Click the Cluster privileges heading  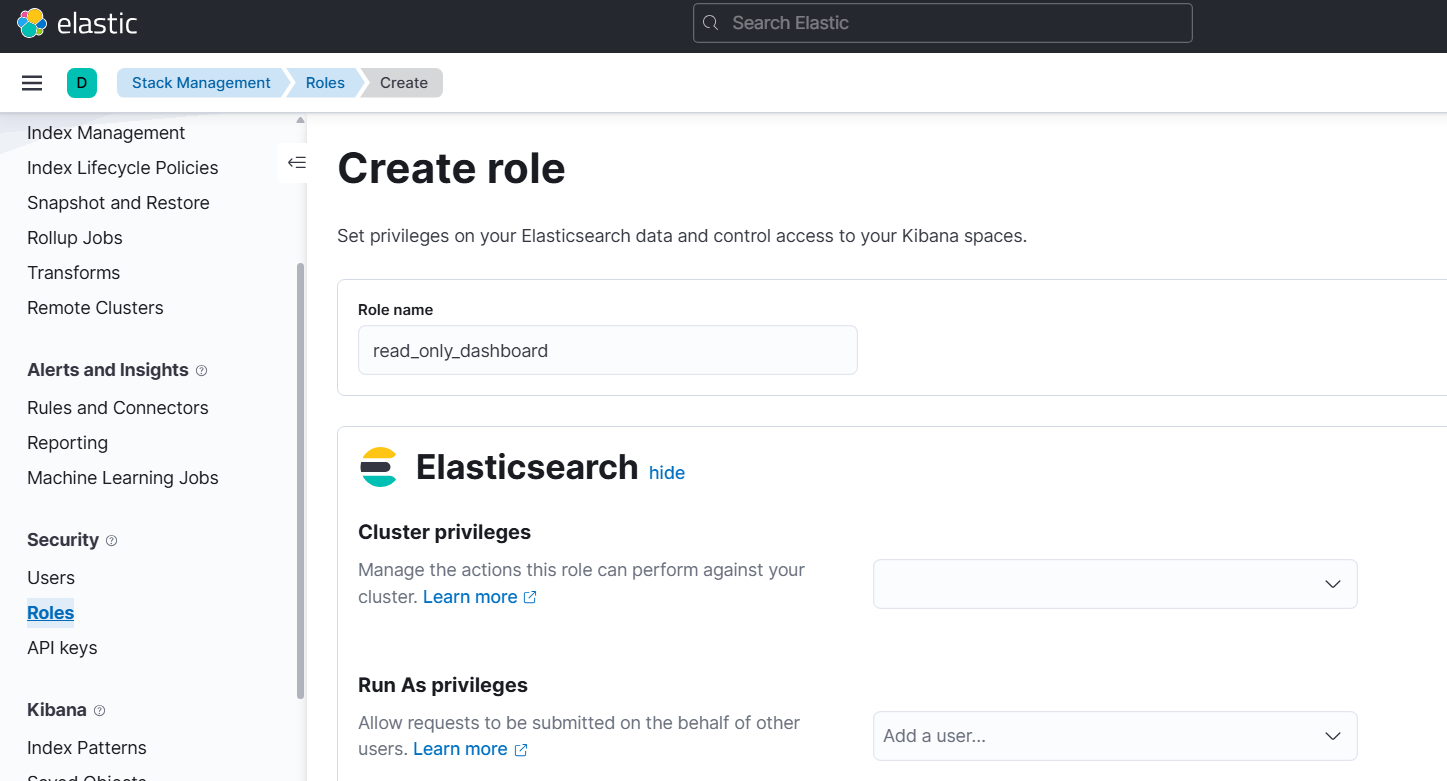(x=445, y=532)
